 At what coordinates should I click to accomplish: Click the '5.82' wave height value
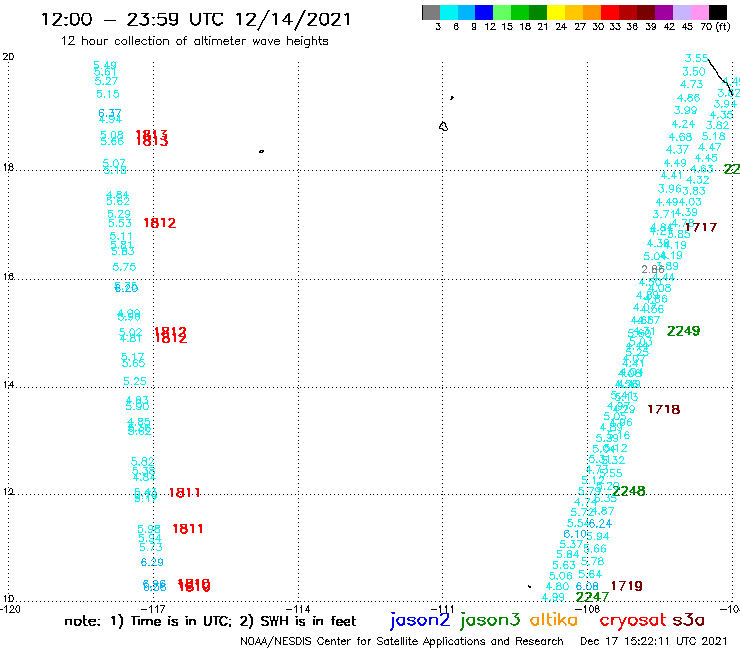click(143, 462)
